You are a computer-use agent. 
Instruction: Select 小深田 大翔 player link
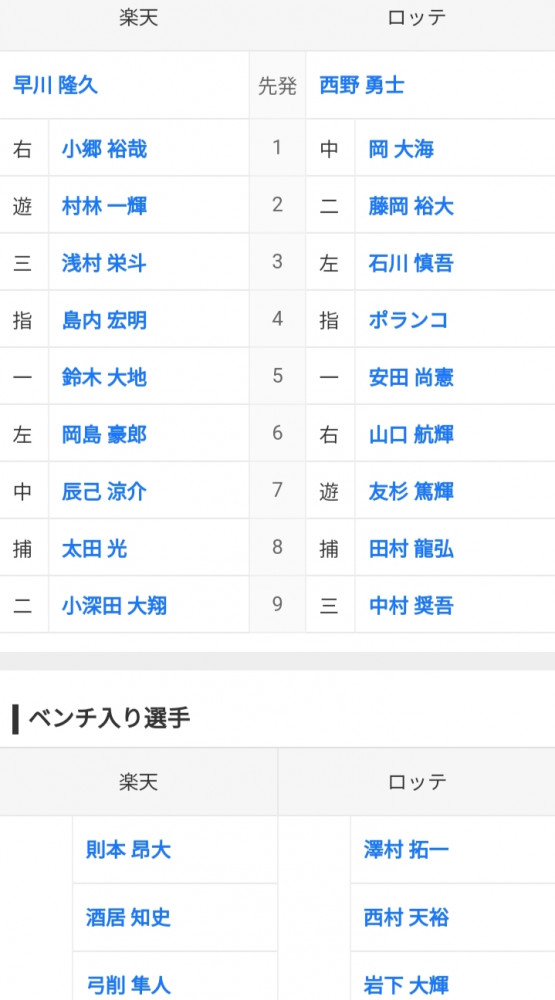coord(114,605)
